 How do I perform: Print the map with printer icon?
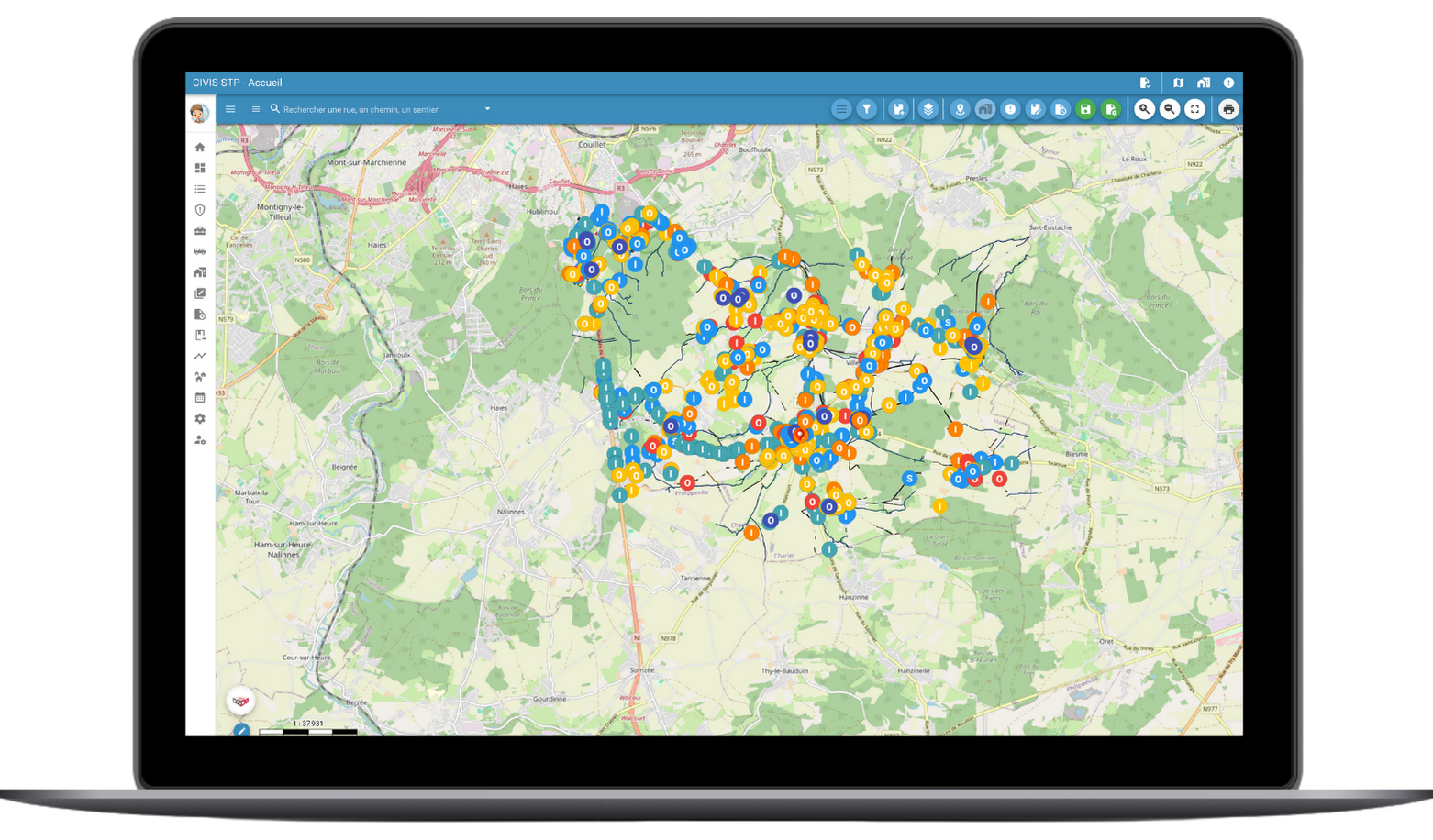coord(1228,109)
